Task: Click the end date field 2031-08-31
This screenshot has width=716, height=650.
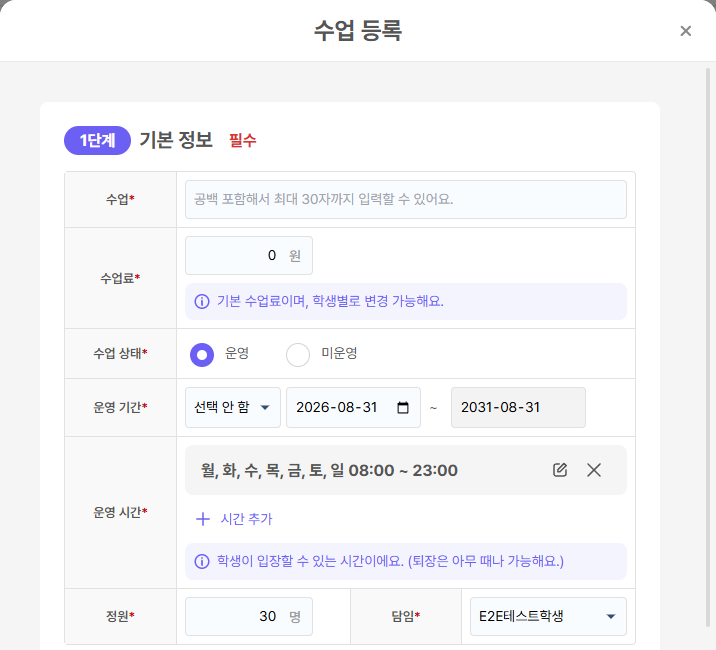Action: pos(518,407)
